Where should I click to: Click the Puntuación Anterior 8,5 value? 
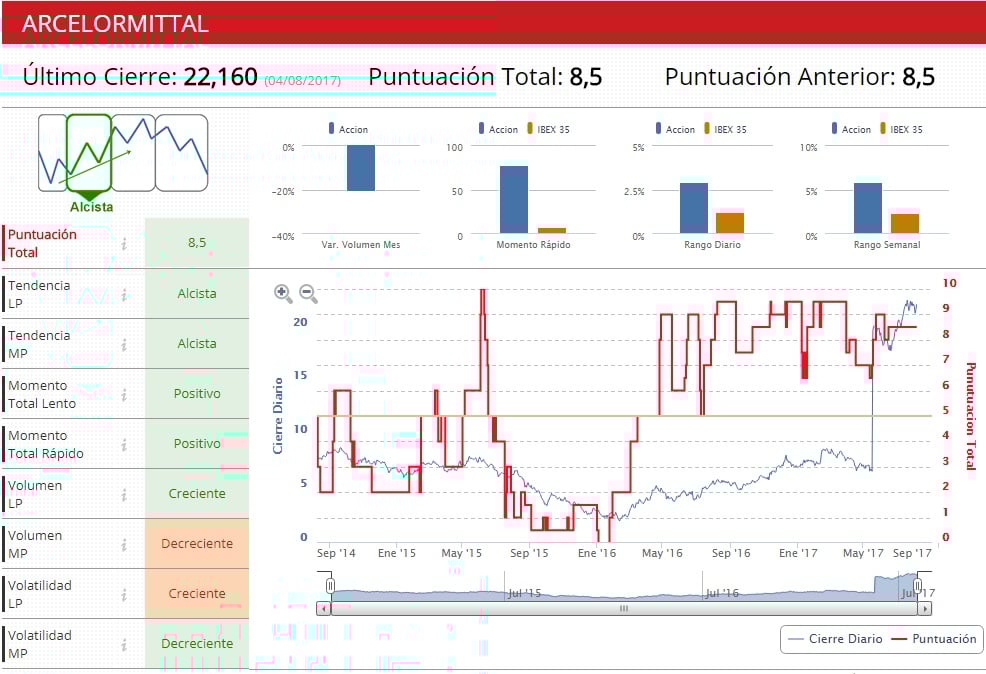click(919, 77)
